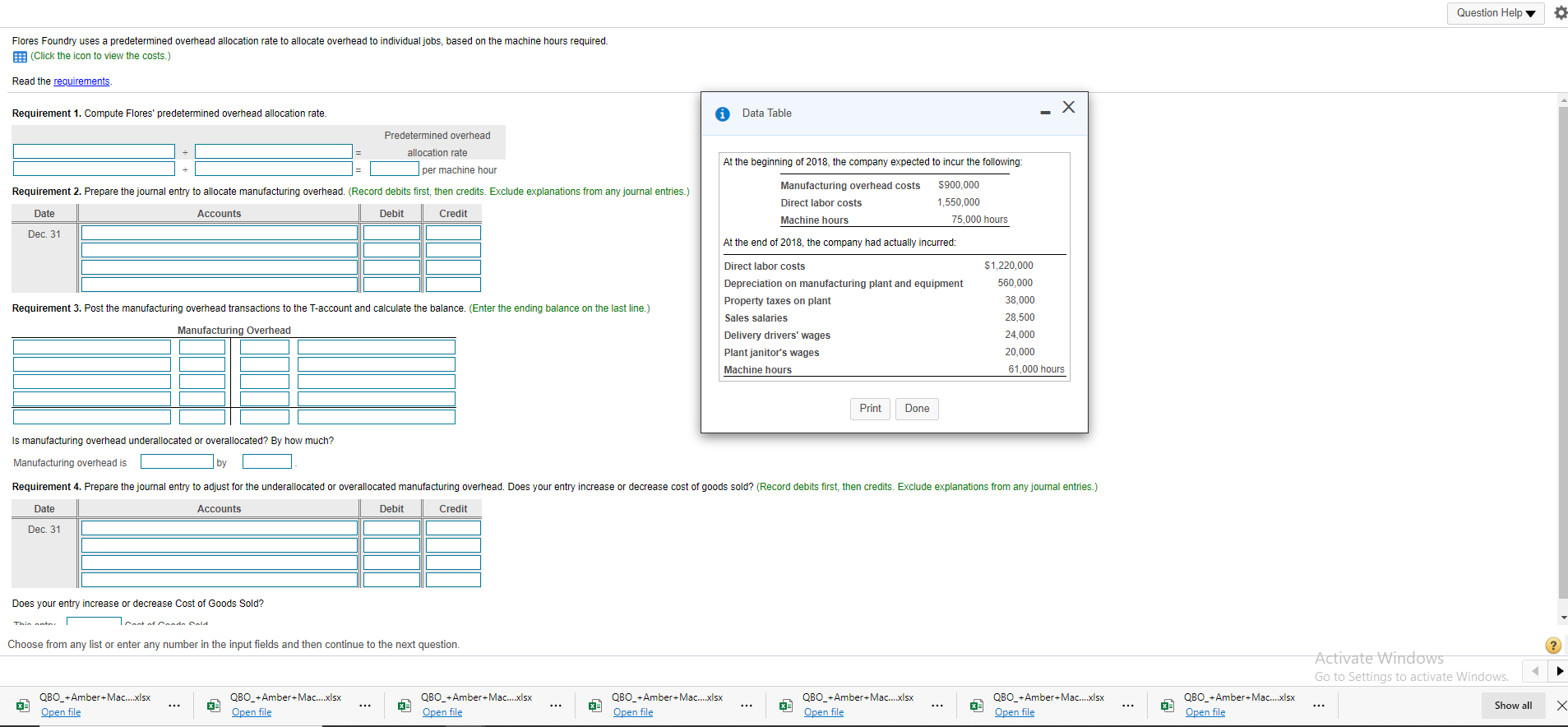
Task: Click the first denominator field of the allocation rate formula
Action: coord(274,151)
